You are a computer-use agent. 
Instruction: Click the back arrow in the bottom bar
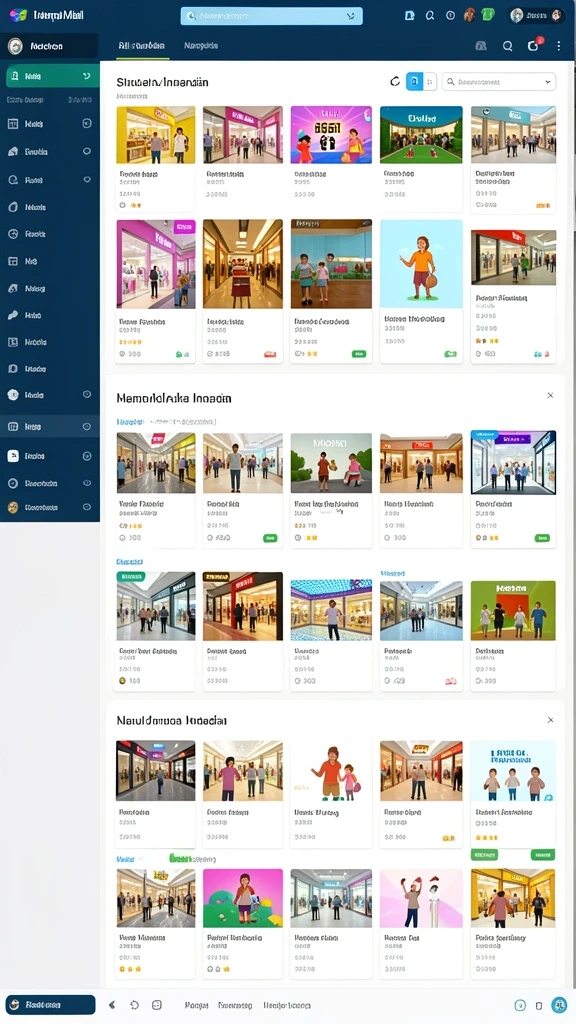pyautogui.click(x=112, y=1005)
